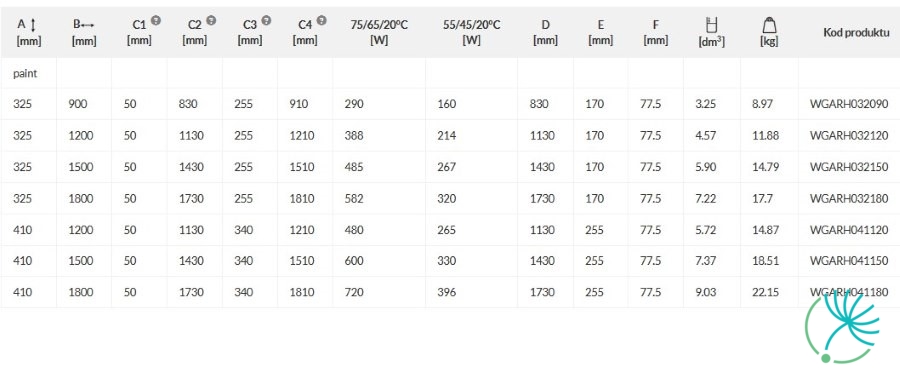This screenshot has width=900, height=385.
Task: Select product code WGARH041150
Action: tap(849, 260)
